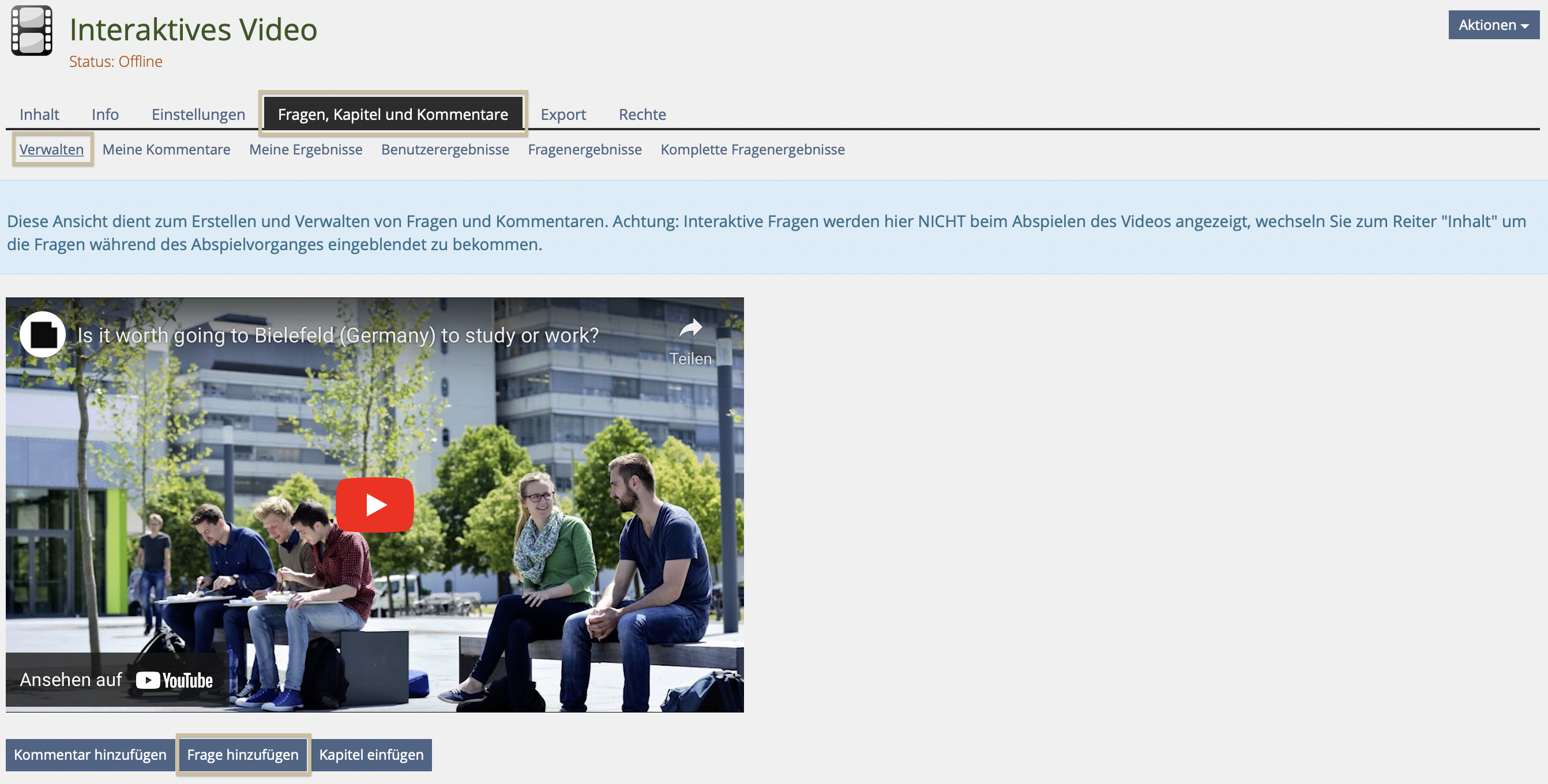The height and width of the screenshot is (784, 1548).
Task: Open the Export tab
Action: pos(563,114)
